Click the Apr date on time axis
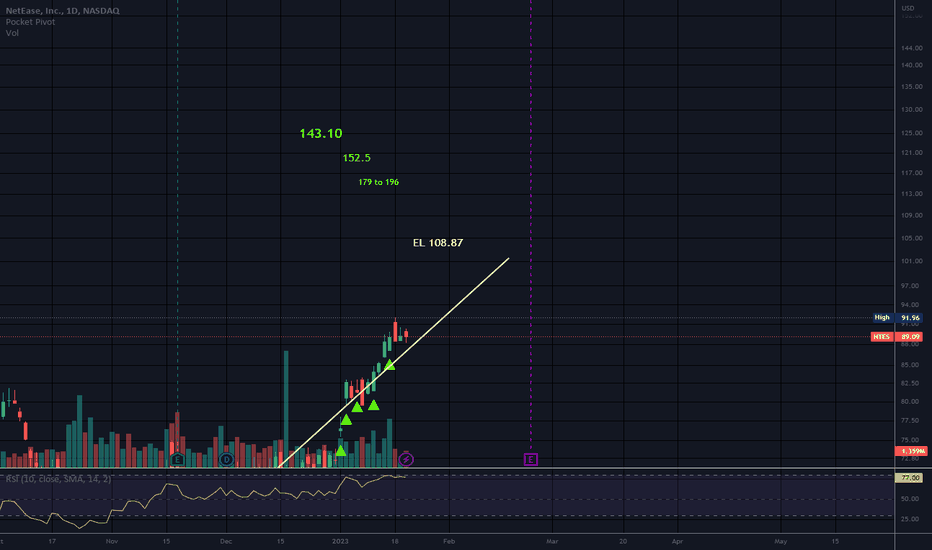This screenshot has width=932, height=550. [x=677, y=542]
